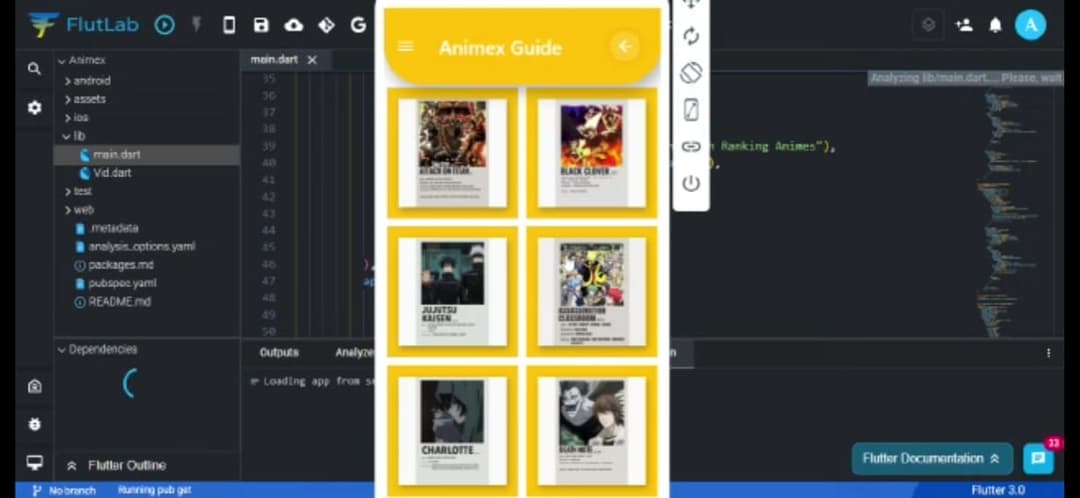The image size is (1080, 498).
Task: Rotate emulator with the screen rotation icon
Action: [x=691, y=73]
